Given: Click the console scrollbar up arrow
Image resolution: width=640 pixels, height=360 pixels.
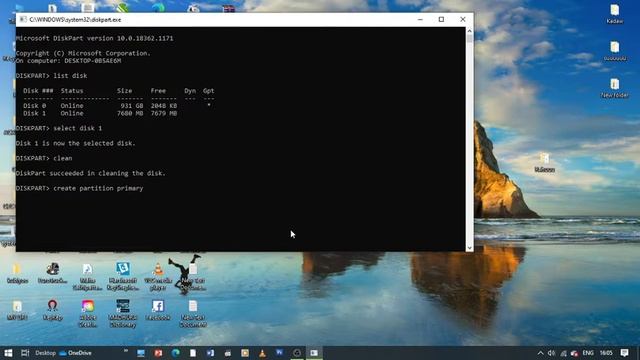Looking at the screenshot, I should click(x=469, y=31).
